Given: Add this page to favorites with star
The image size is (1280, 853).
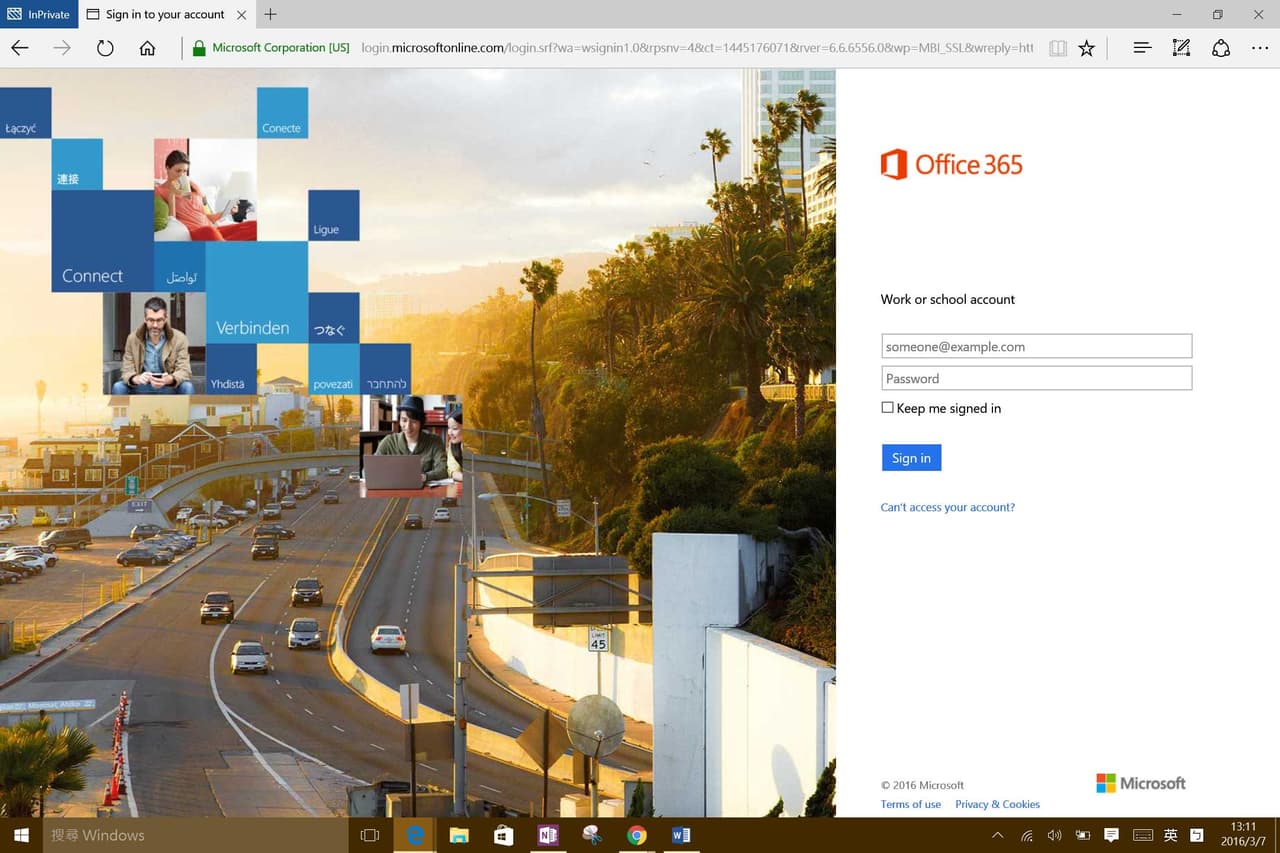Looking at the screenshot, I should pos(1087,48).
